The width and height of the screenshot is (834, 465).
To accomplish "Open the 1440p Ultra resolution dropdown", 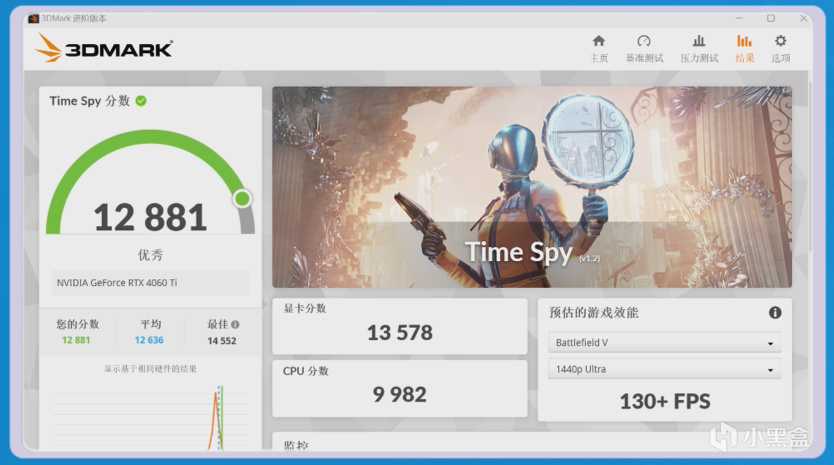I will point(664,369).
